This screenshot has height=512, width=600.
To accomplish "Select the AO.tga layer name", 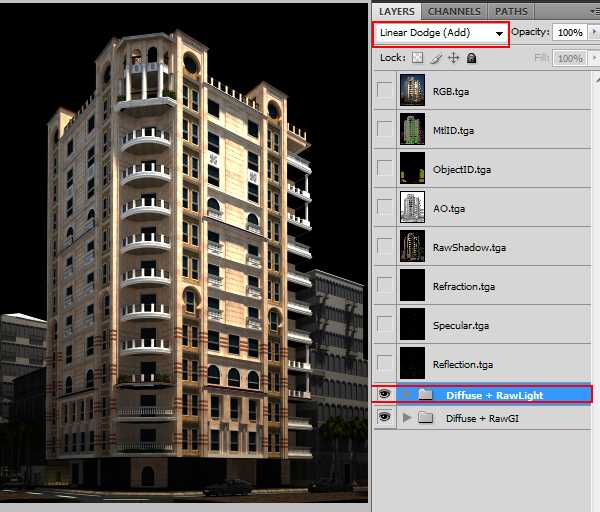I will (x=449, y=209).
